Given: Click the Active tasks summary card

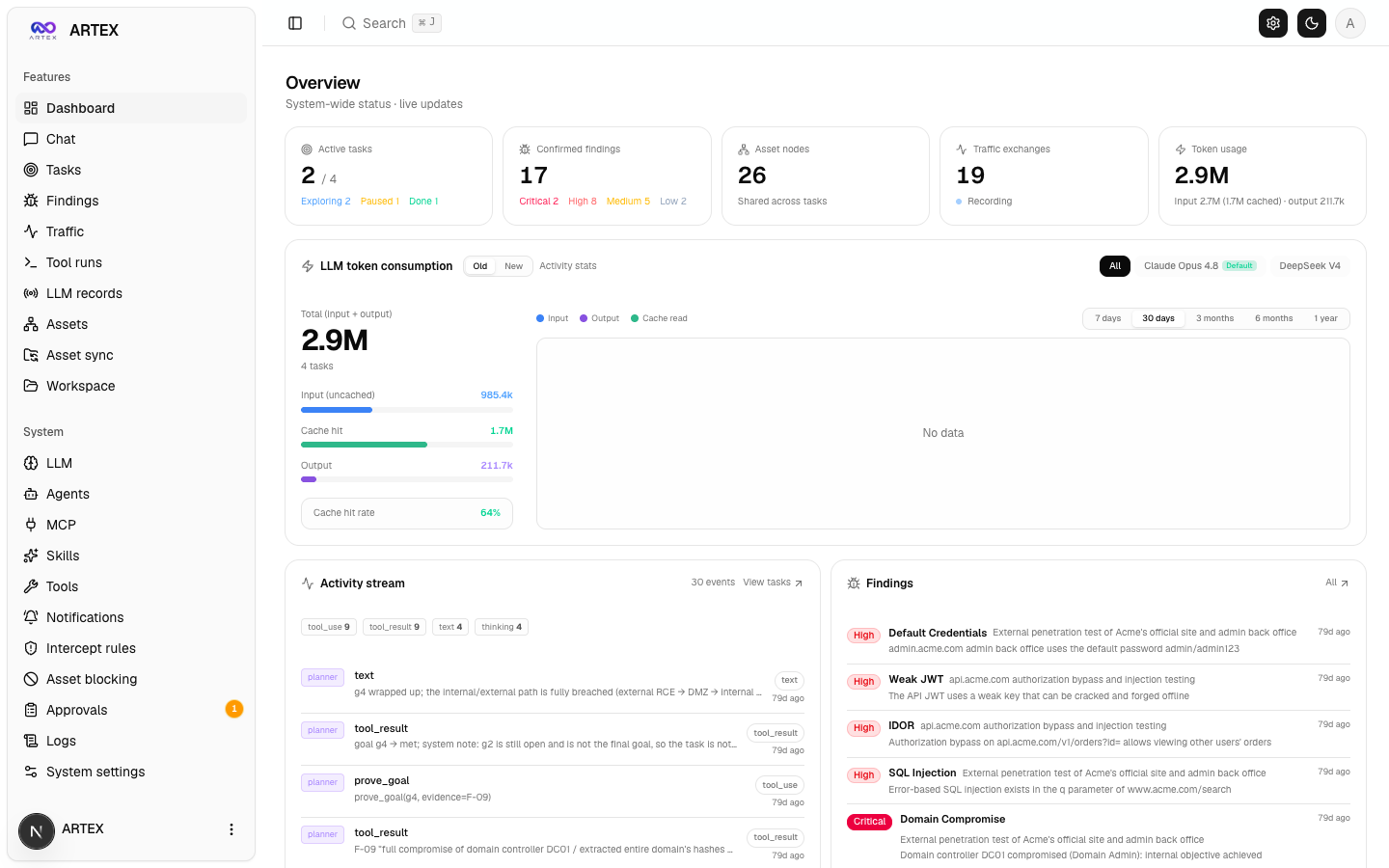Looking at the screenshot, I should (389, 176).
